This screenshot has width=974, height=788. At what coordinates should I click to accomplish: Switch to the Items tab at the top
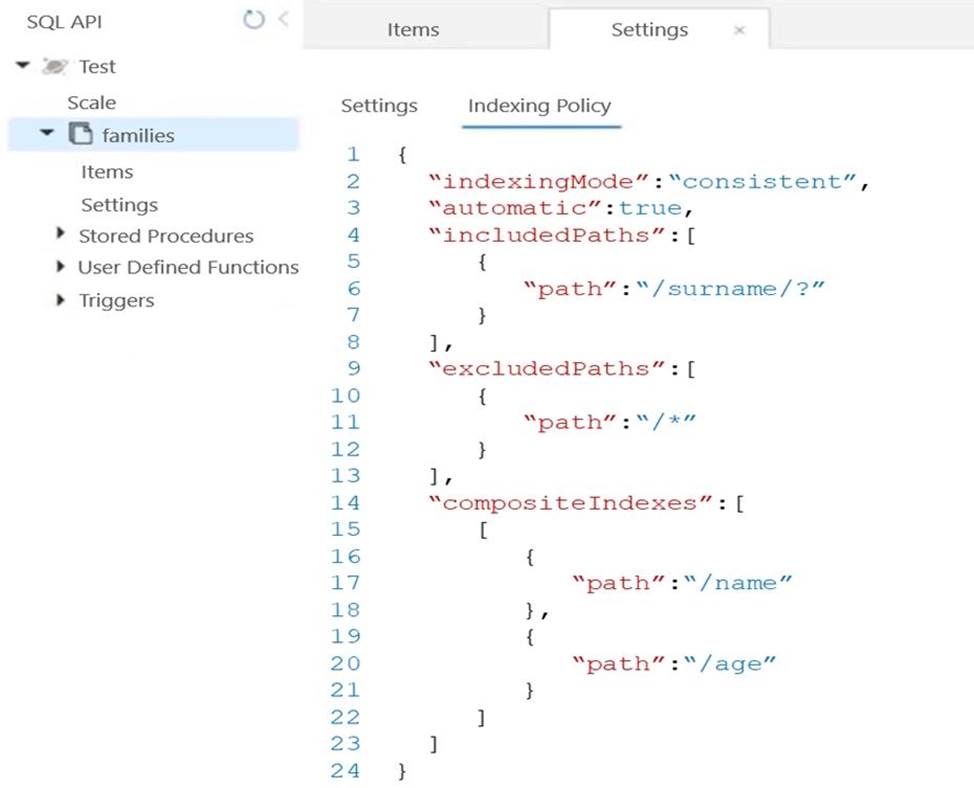tap(412, 30)
